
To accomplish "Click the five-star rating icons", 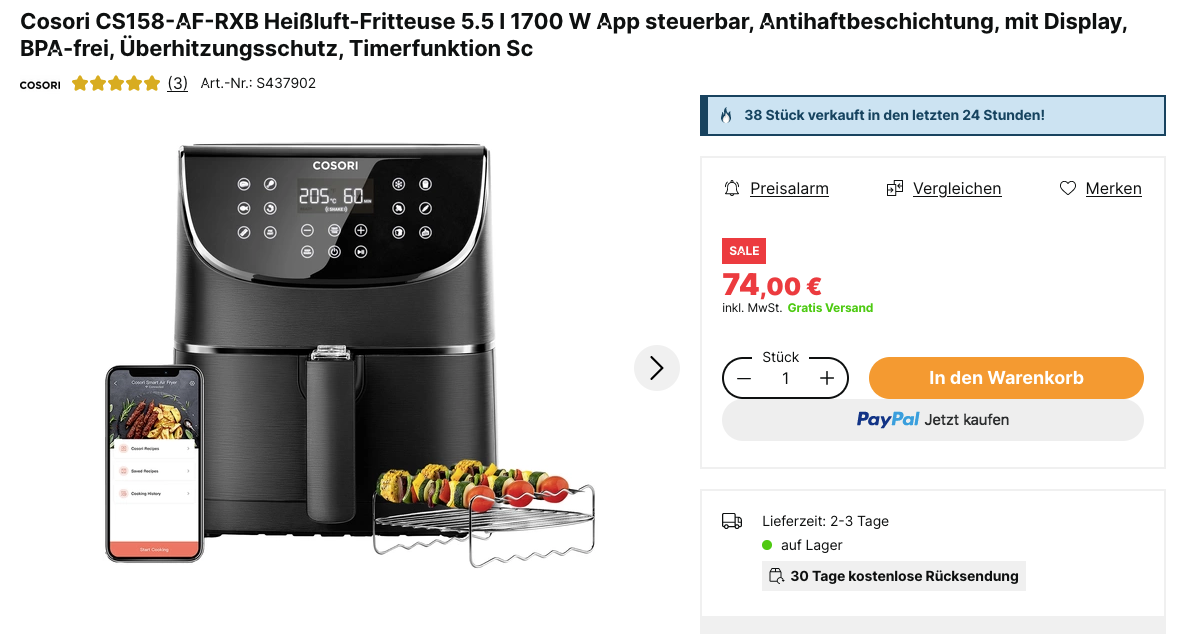I will [115, 83].
